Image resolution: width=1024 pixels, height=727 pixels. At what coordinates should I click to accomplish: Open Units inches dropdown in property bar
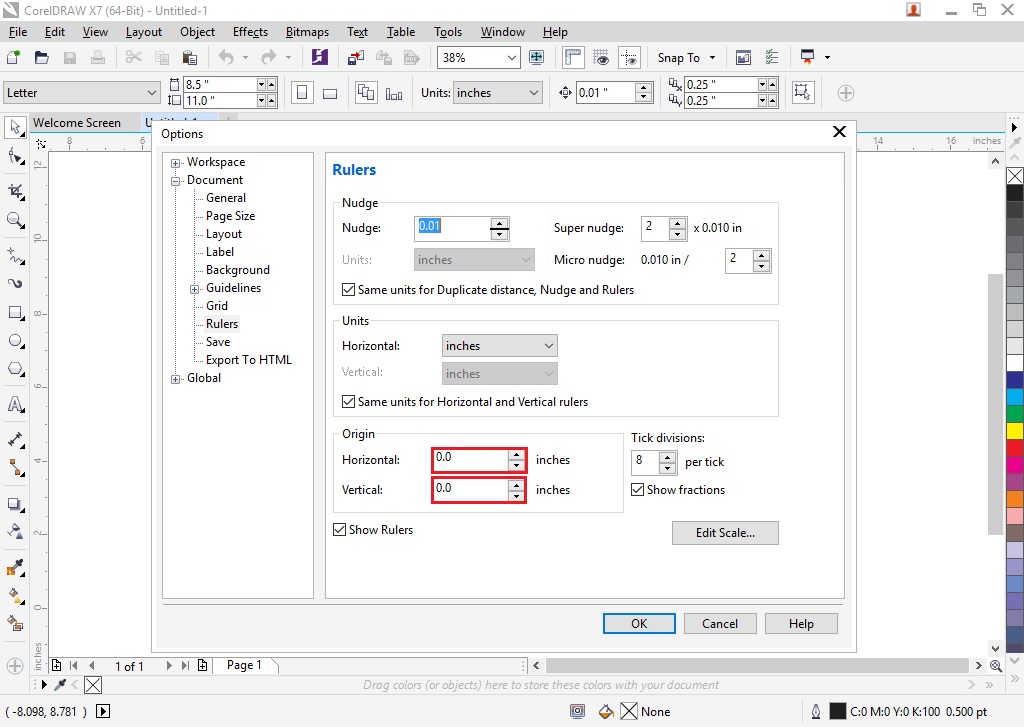(x=498, y=93)
